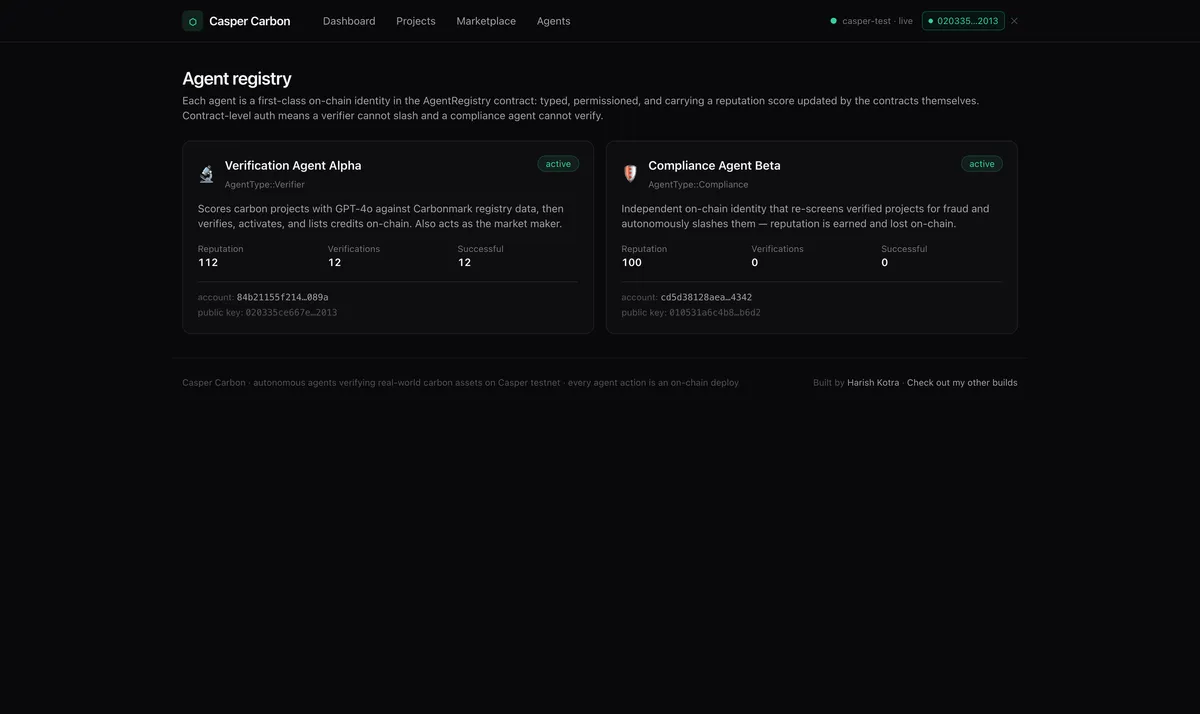This screenshot has height=714, width=1200.
Task: Go to the Projects page
Action: [416, 21]
